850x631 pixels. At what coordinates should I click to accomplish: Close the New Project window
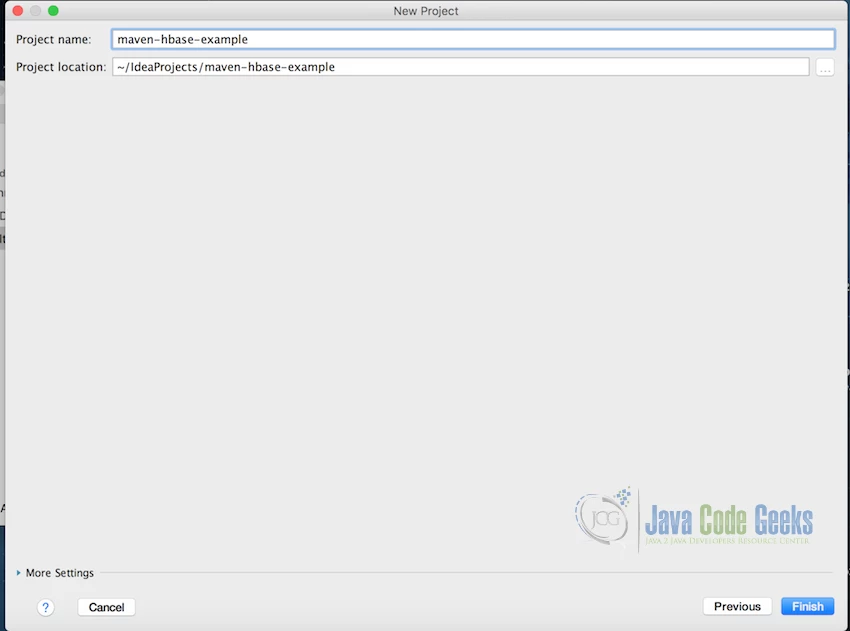tap(17, 10)
